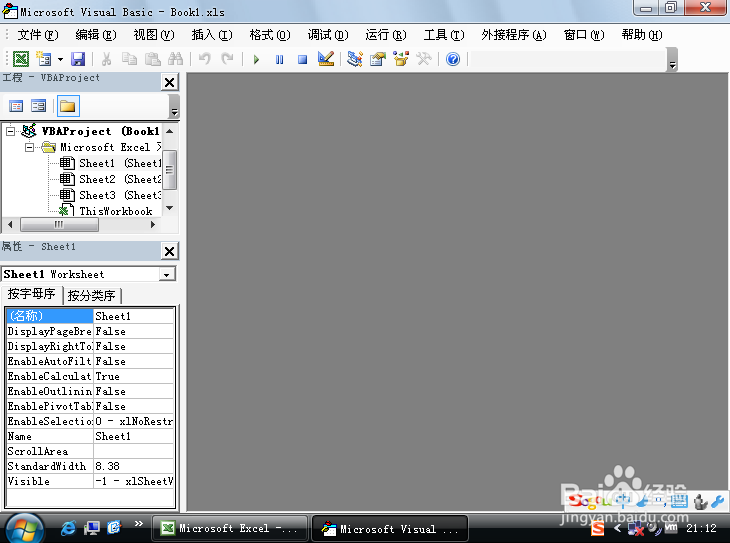730x543 pixels.
Task: Open the Toolbox hammer-wrench icon
Action: tap(424, 59)
